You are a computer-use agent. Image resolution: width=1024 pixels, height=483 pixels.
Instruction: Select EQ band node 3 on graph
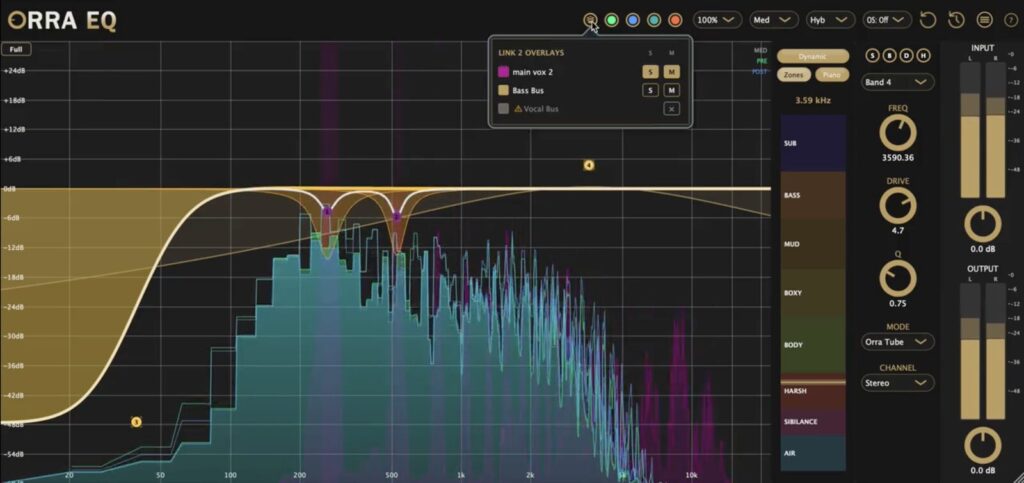click(136, 422)
